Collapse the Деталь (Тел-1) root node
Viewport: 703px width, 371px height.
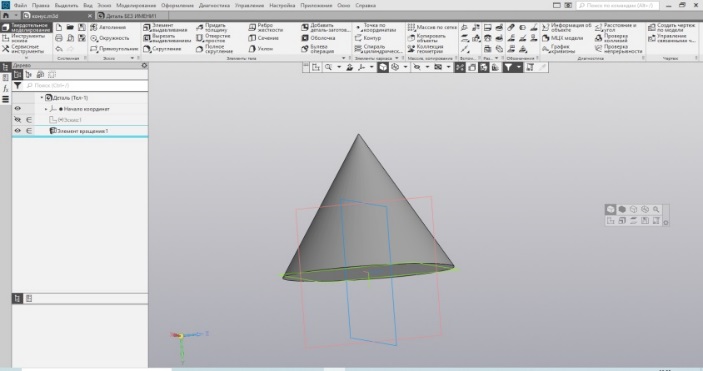pos(42,98)
